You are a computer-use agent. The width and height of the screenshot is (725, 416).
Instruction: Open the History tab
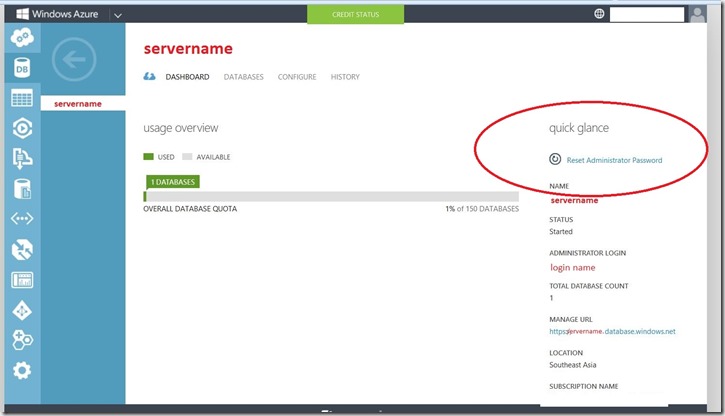pos(345,77)
